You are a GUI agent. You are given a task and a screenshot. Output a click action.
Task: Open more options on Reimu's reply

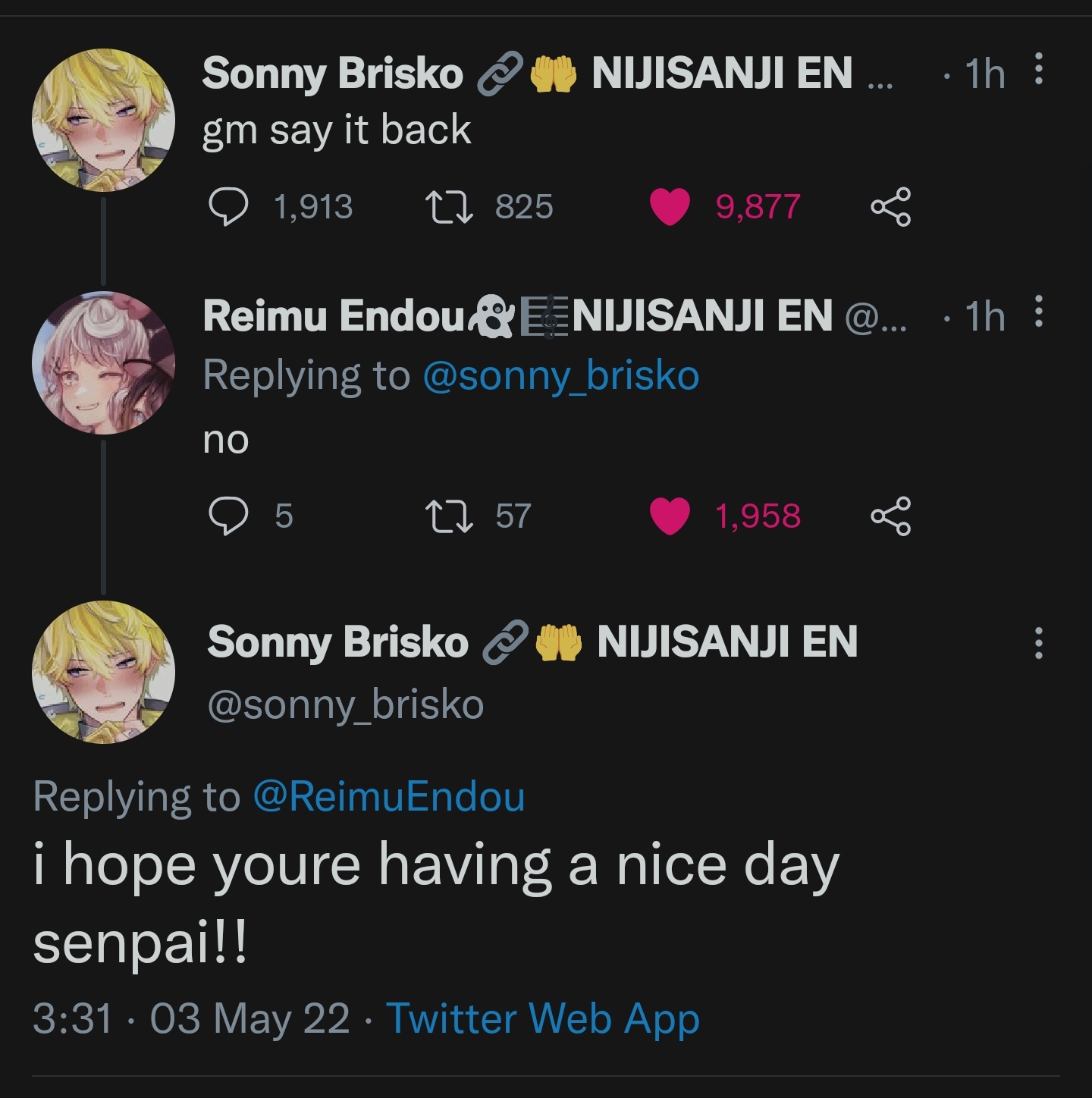1039,312
